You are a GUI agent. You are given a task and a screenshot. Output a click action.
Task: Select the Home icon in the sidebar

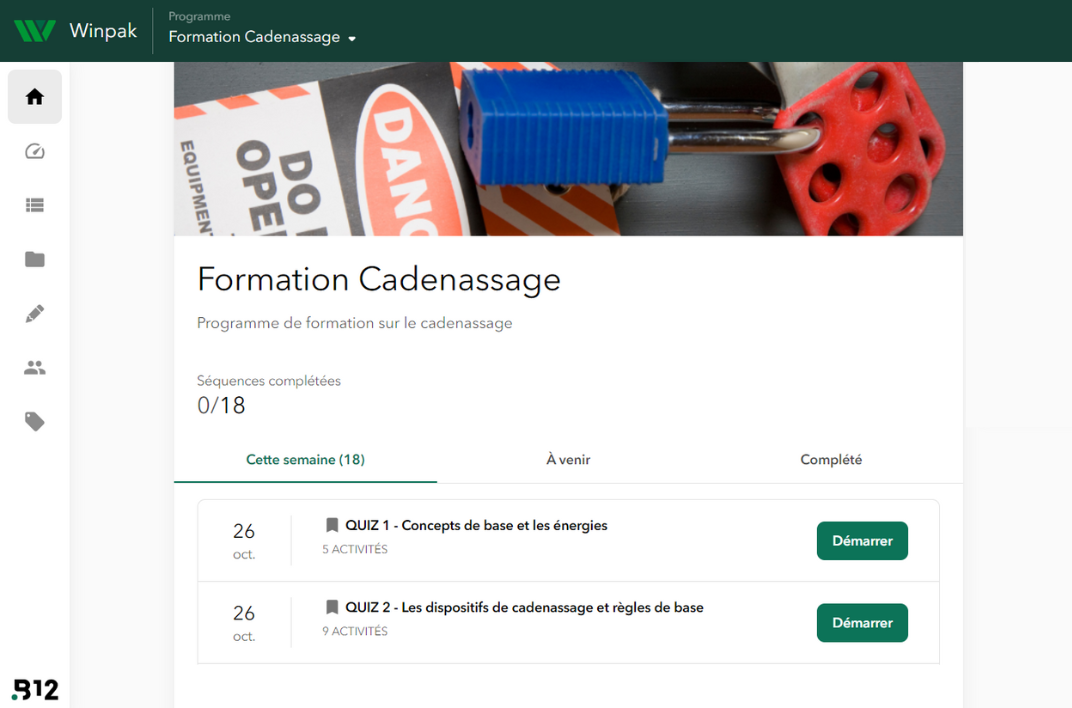(34, 95)
